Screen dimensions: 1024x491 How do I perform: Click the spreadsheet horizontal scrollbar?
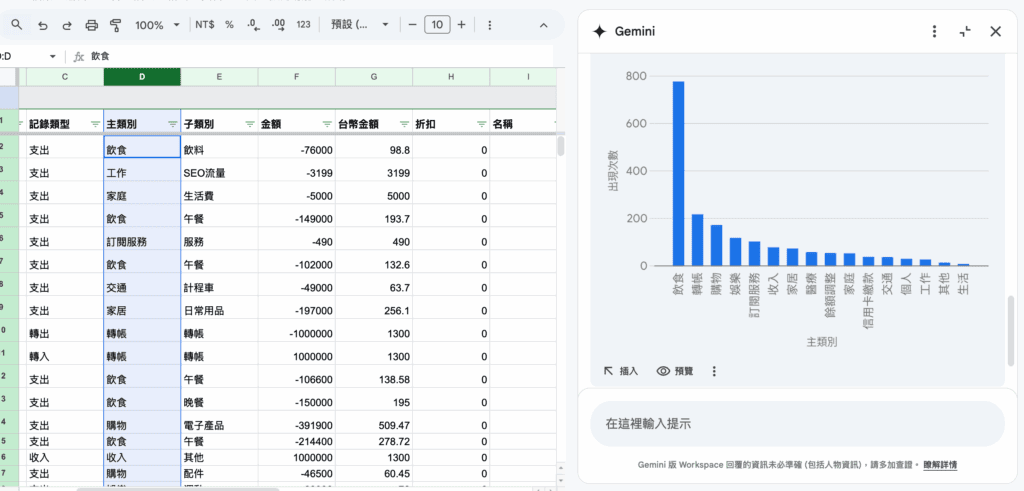pos(178,488)
